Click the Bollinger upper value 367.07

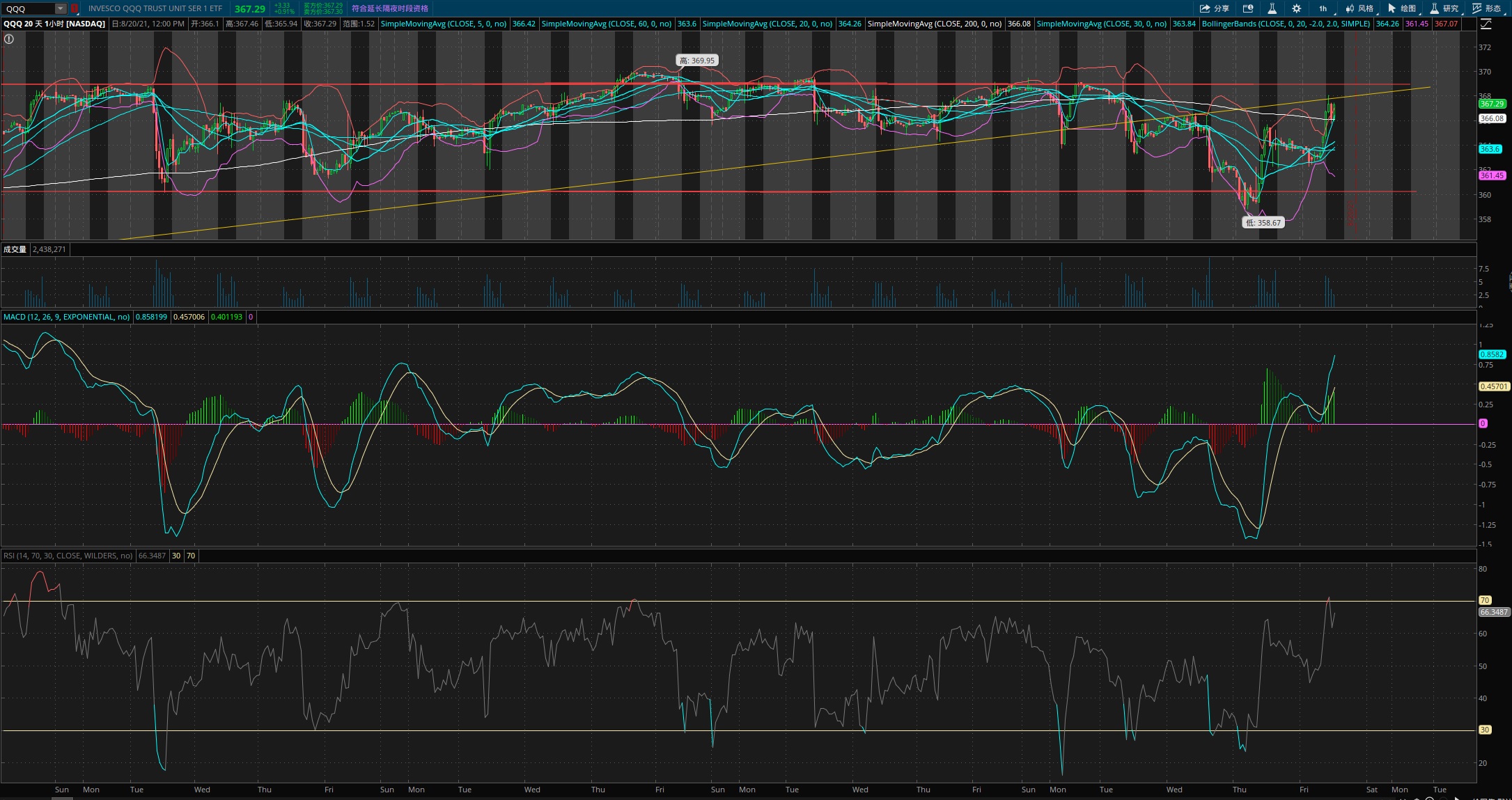pyautogui.click(x=1447, y=24)
